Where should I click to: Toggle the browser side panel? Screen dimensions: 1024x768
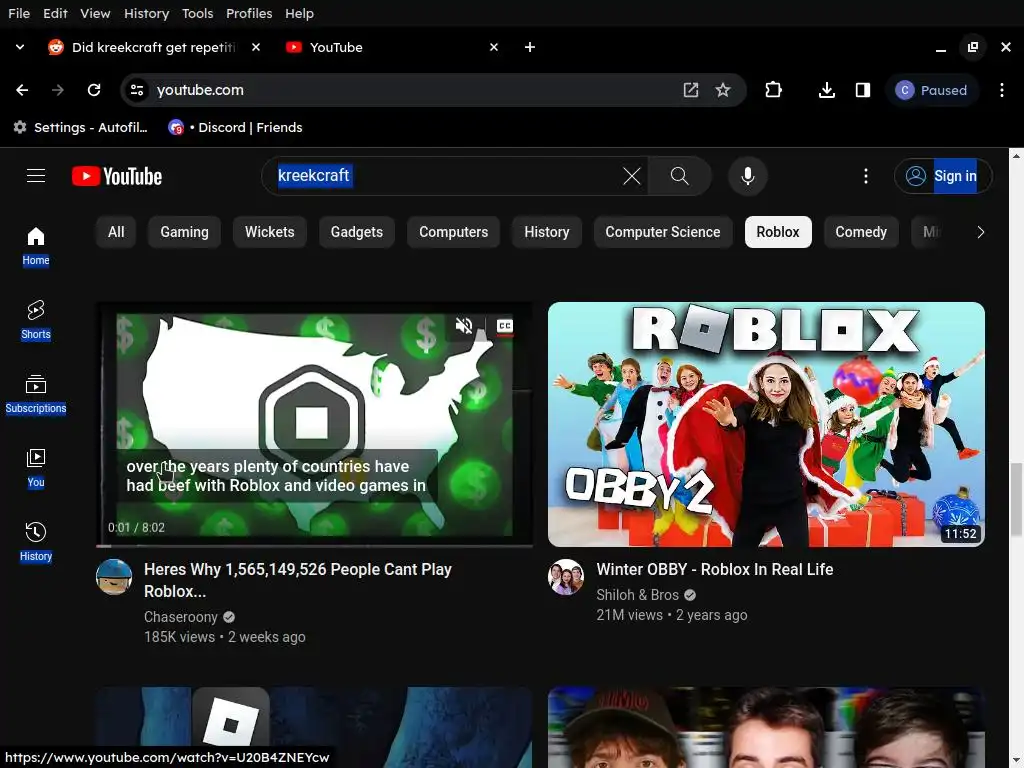click(863, 90)
